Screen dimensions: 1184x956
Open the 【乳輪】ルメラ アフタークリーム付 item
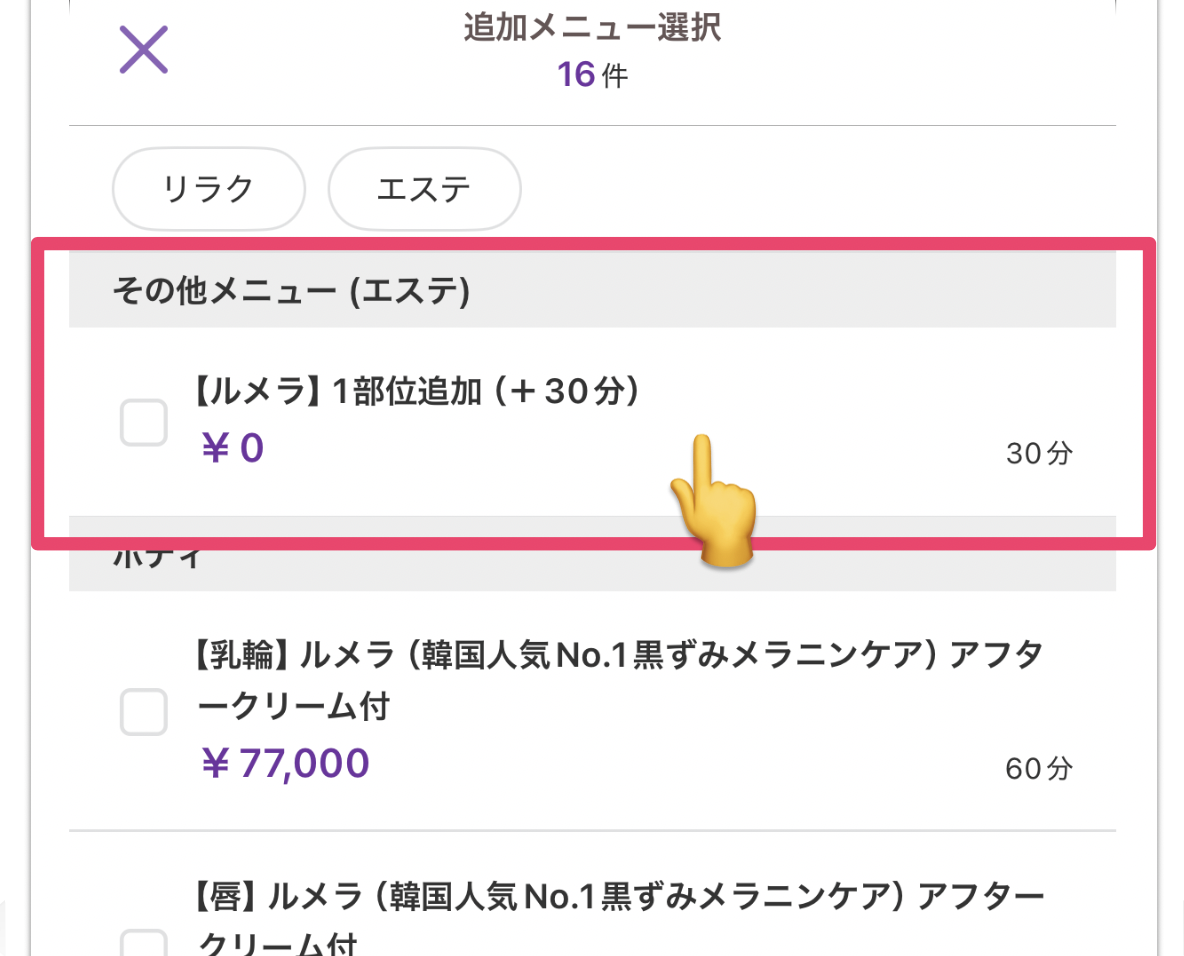click(616, 681)
